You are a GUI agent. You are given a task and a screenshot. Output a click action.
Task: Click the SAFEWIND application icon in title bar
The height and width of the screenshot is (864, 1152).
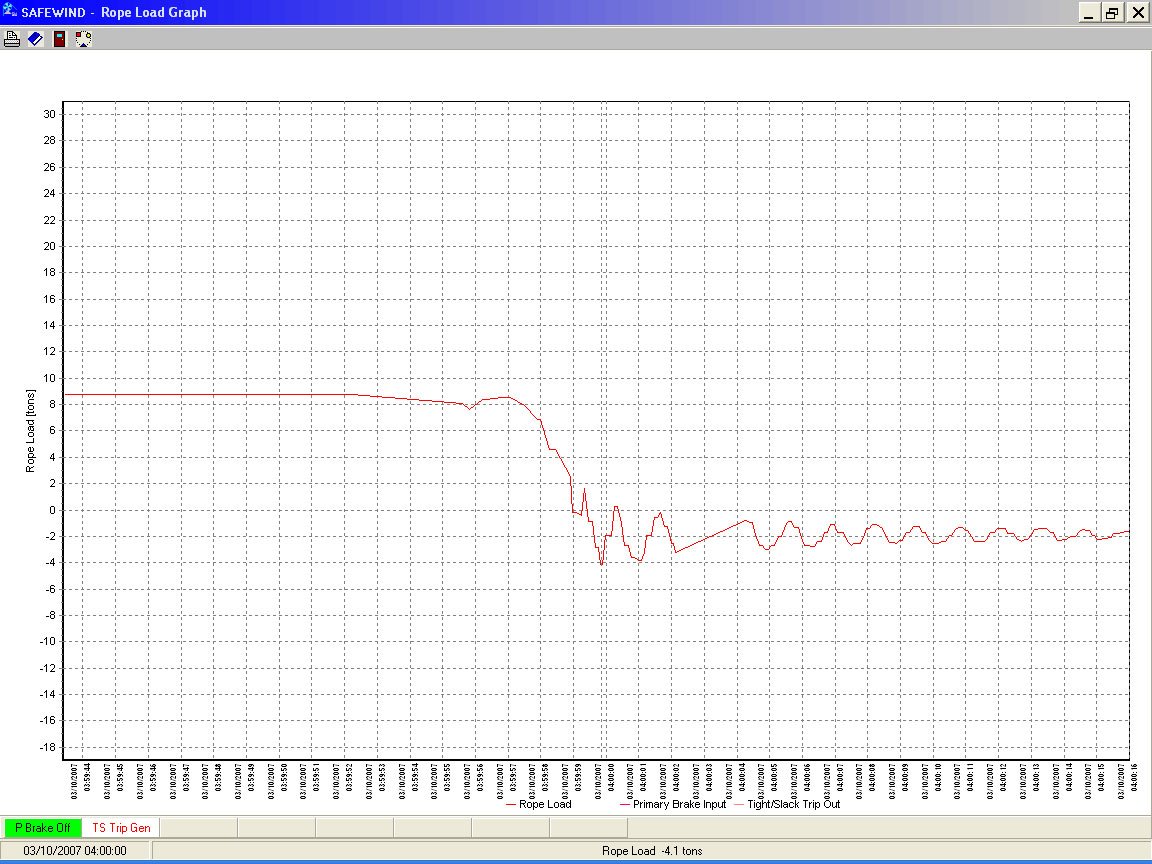click(x=9, y=12)
